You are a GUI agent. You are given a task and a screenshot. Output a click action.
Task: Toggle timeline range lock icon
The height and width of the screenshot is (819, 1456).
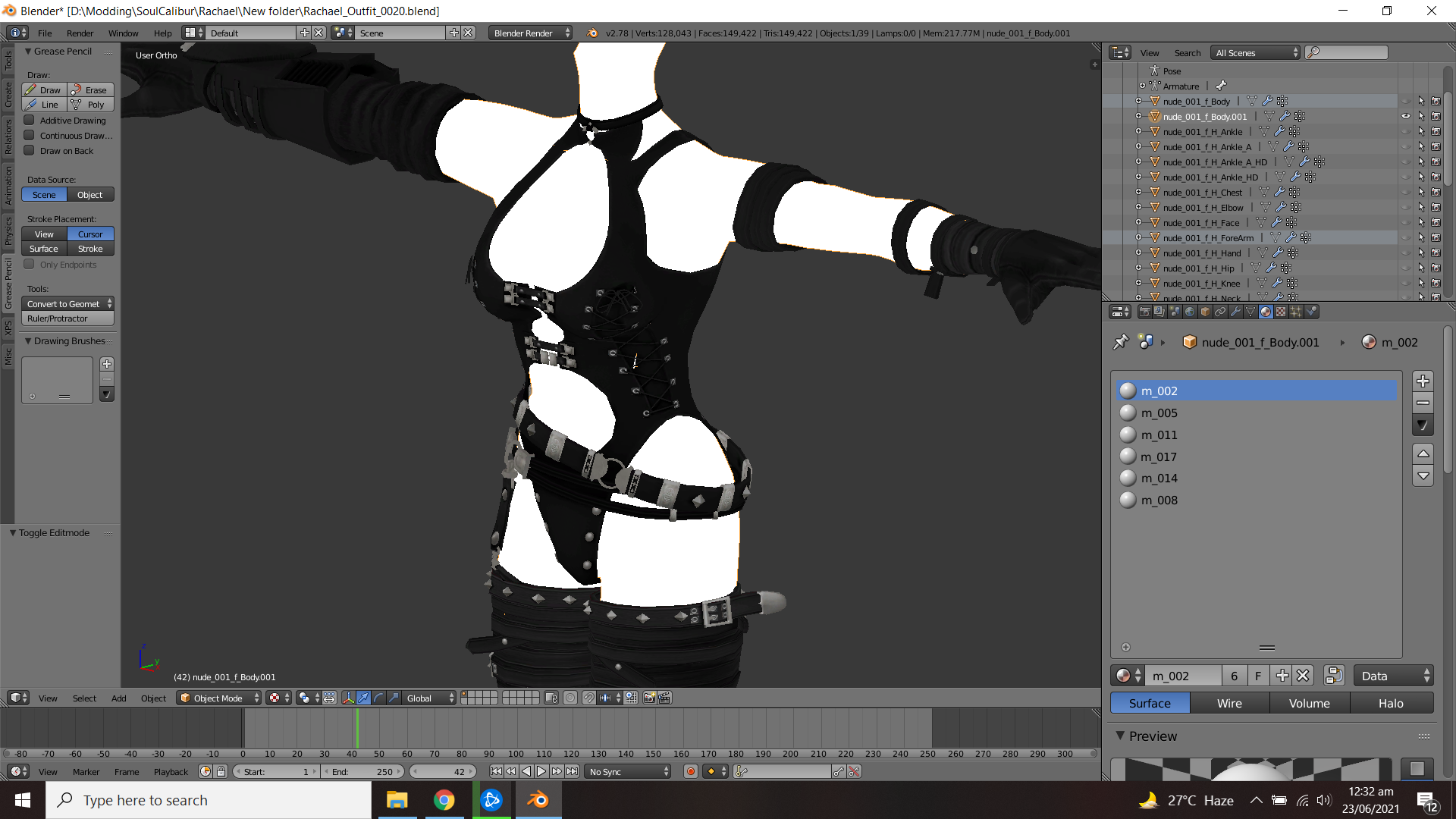(x=221, y=771)
